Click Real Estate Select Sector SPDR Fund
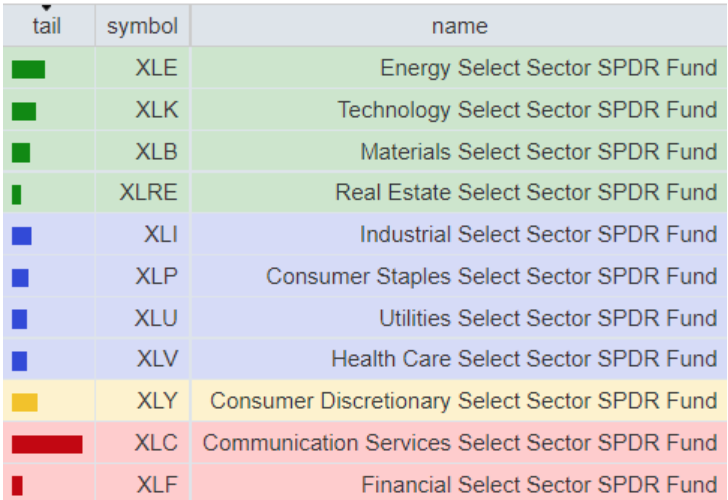This screenshot has width=728, height=500. 526,192
